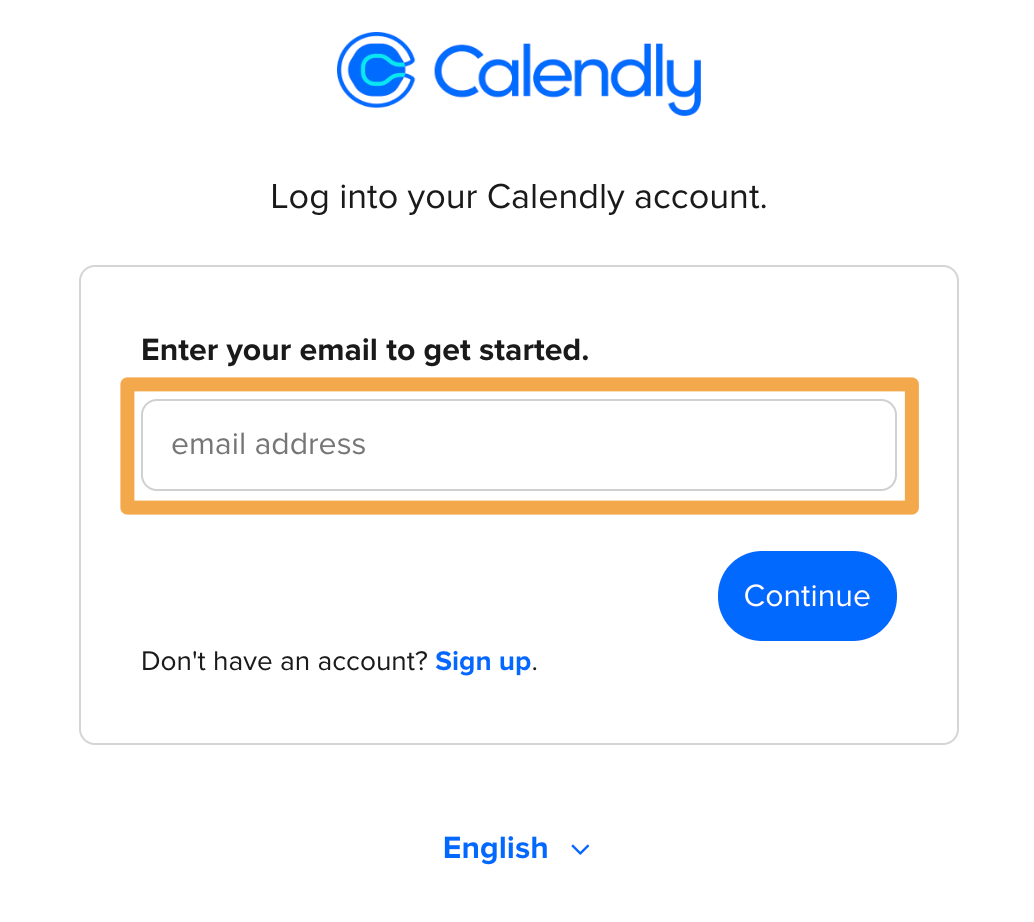Open the Sign up link
The height and width of the screenshot is (922, 1034).
pyautogui.click(x=483, y=661)
